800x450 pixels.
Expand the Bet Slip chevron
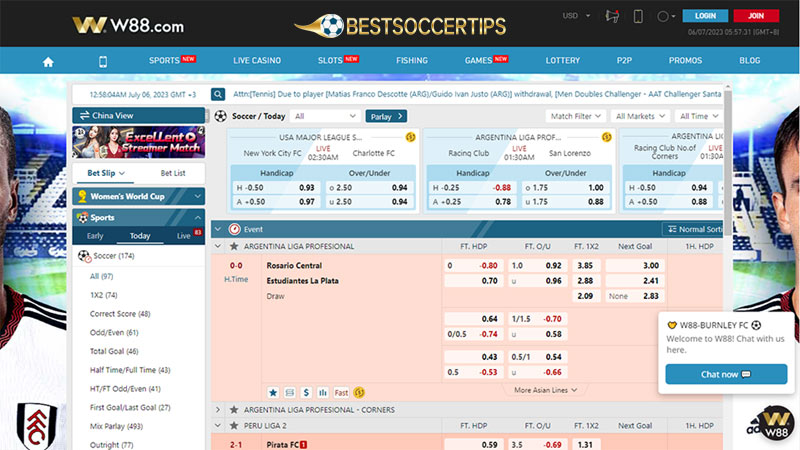pyautogui.click(x=122, y=173)
